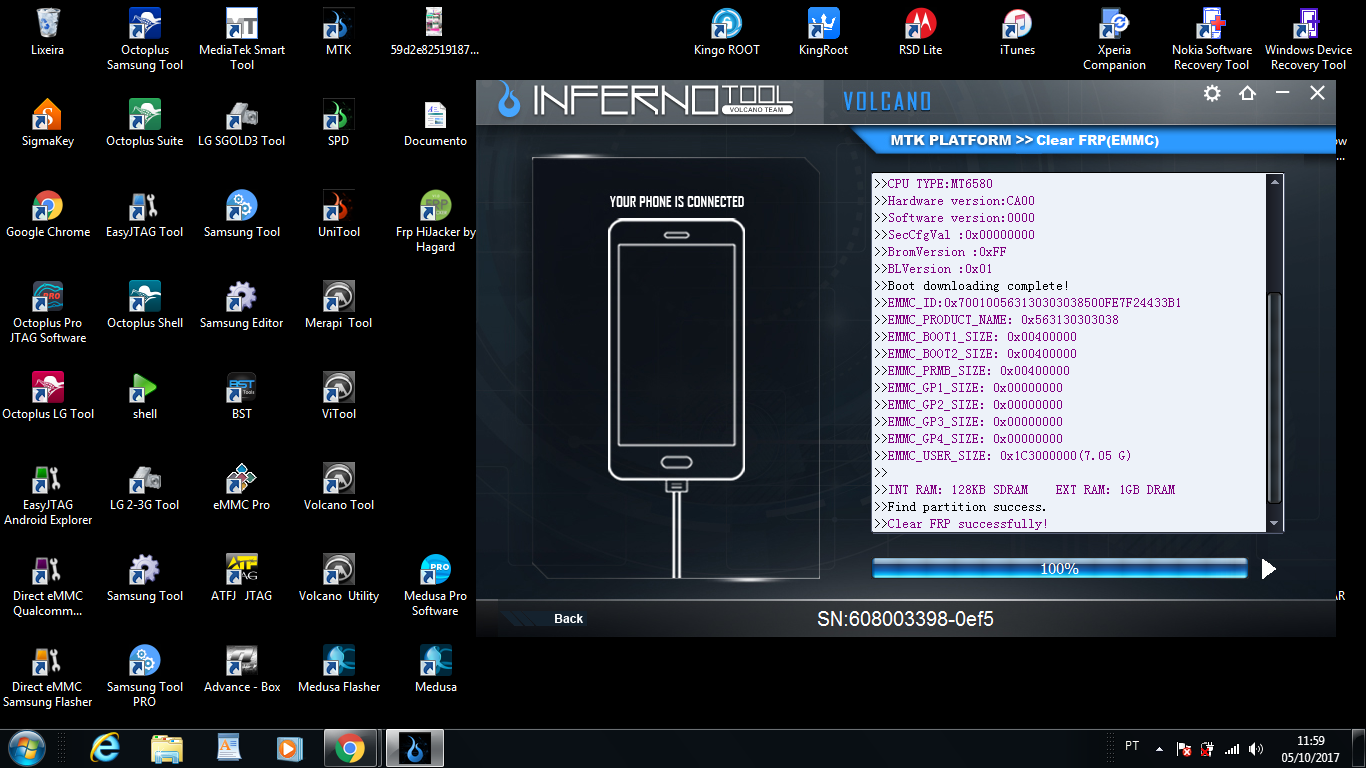Viewport: 1366px width, 768px height.
Task: Select the Medusa Pro Software icon
Action: tap(435, 585)
